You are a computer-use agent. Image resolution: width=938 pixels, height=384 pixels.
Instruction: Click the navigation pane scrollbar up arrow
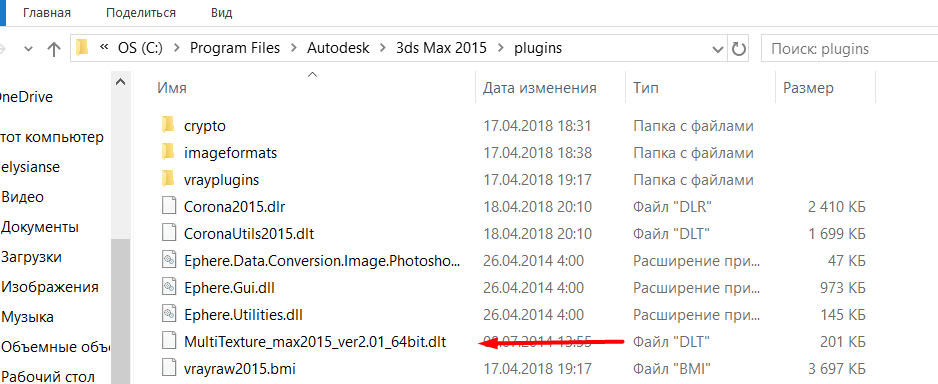pyautogui.click(x=120, y=82)
